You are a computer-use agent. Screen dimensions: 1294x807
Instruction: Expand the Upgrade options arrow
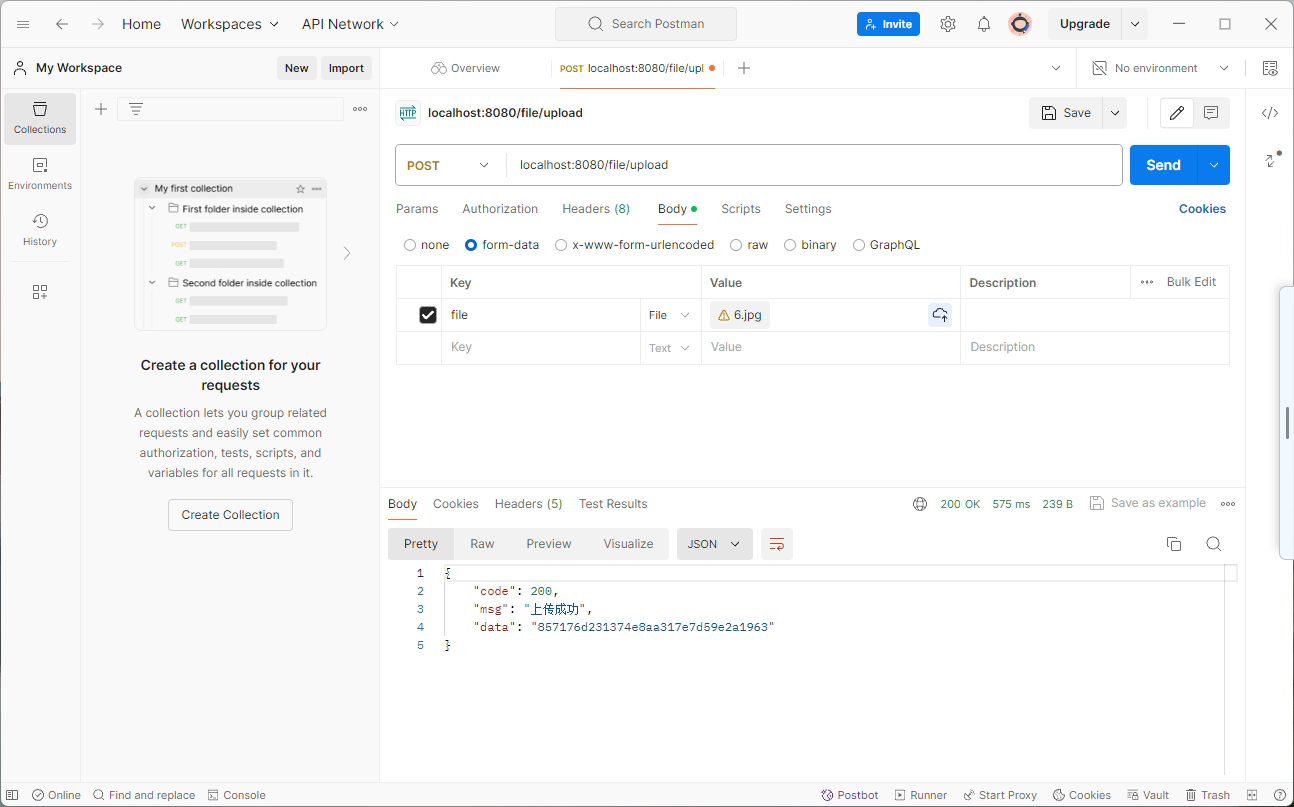1135,24
